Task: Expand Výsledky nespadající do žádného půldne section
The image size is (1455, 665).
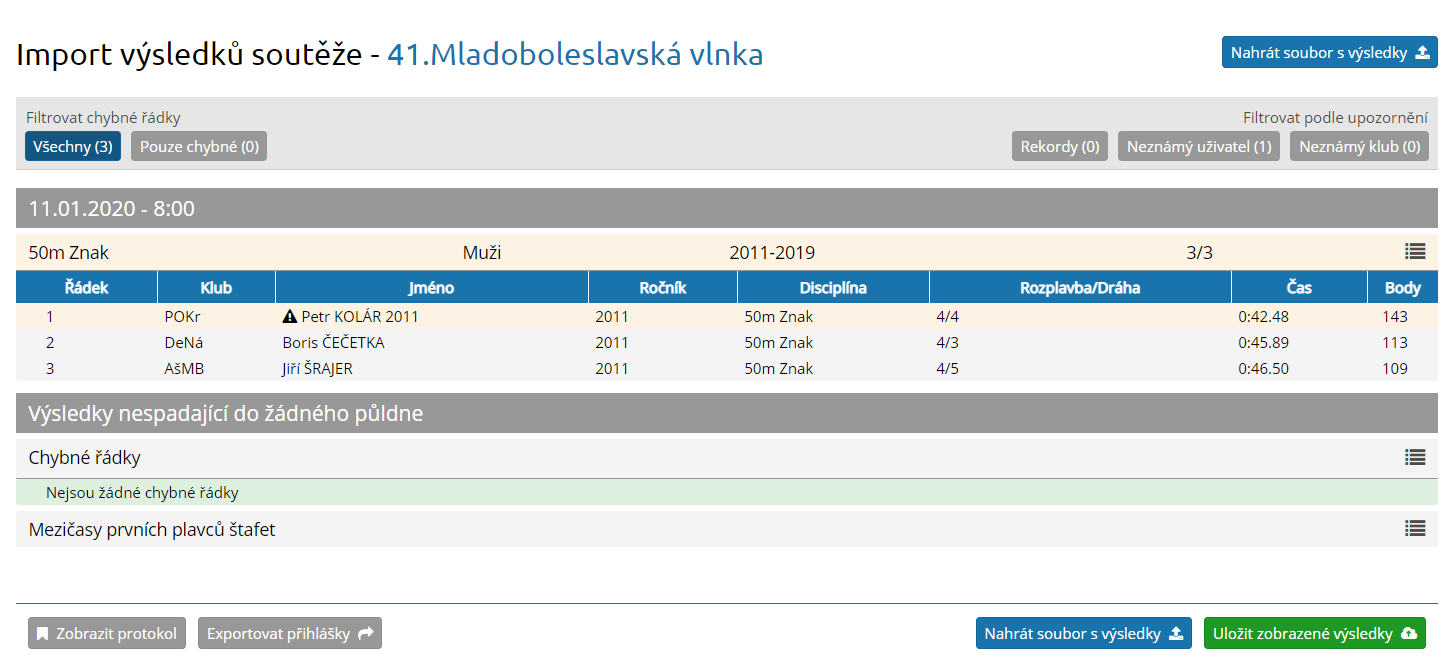Action: pyautogui.click(x=727, y=413)
